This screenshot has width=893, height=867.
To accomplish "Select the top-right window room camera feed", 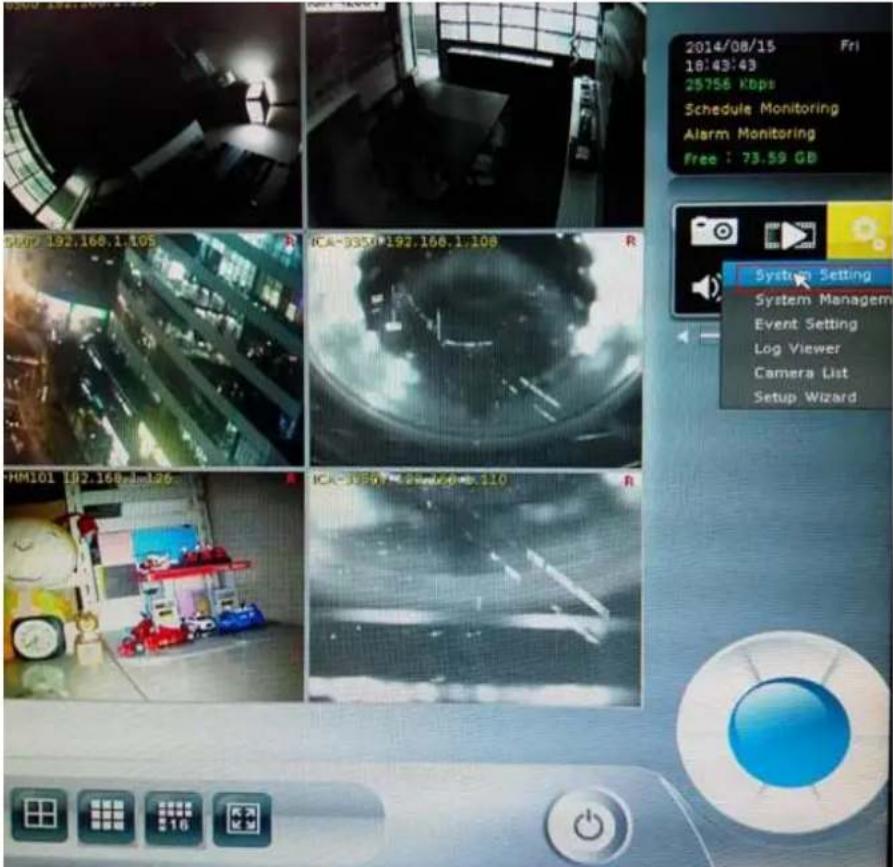I will click(x=476, y=114).
